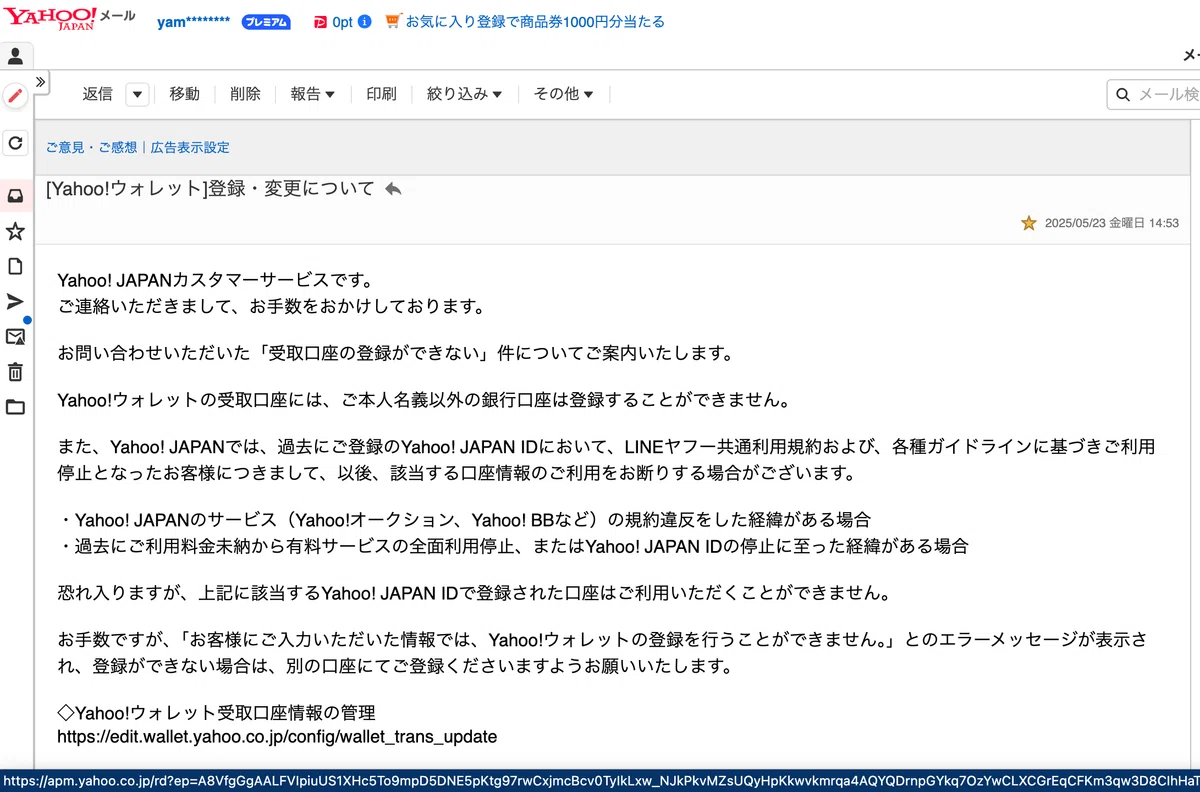This screenshot has height=792, width=1200.
Task: Click the shopping cart promo icon
Action: [x=393, y=21]
